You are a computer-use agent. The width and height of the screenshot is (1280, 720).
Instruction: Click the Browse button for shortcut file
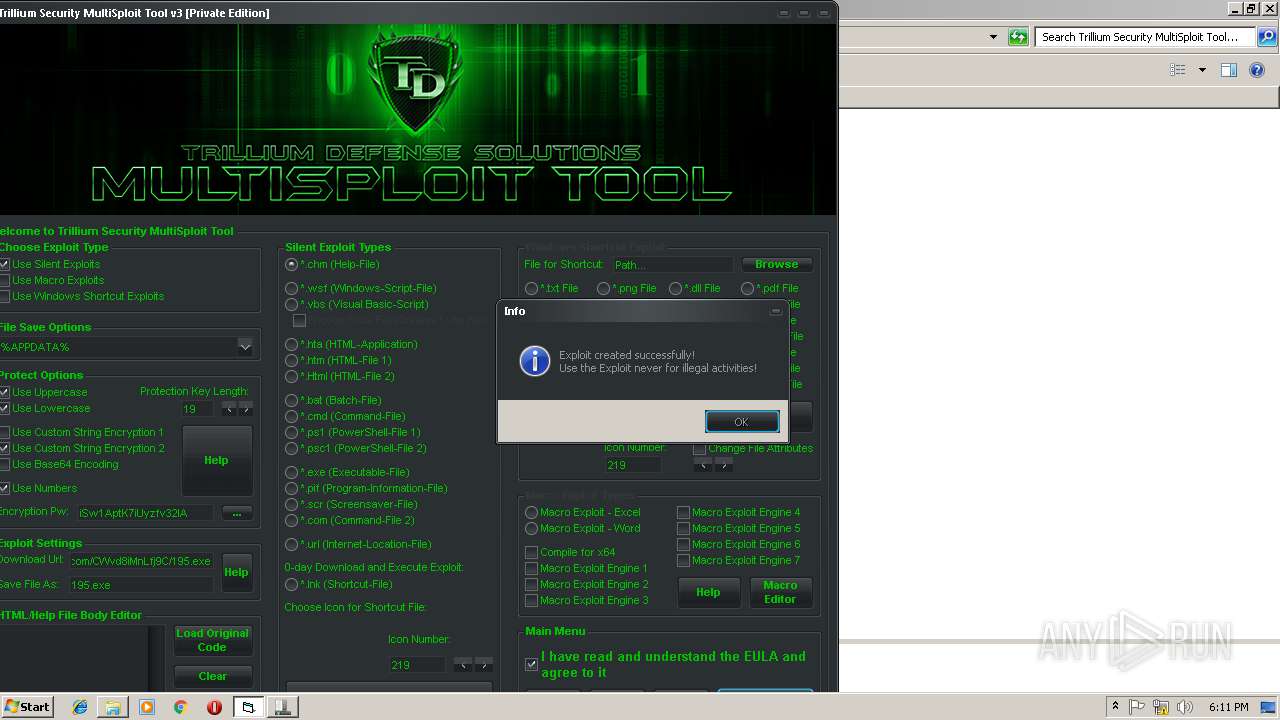pyautogui.click(x=777, y=264)
